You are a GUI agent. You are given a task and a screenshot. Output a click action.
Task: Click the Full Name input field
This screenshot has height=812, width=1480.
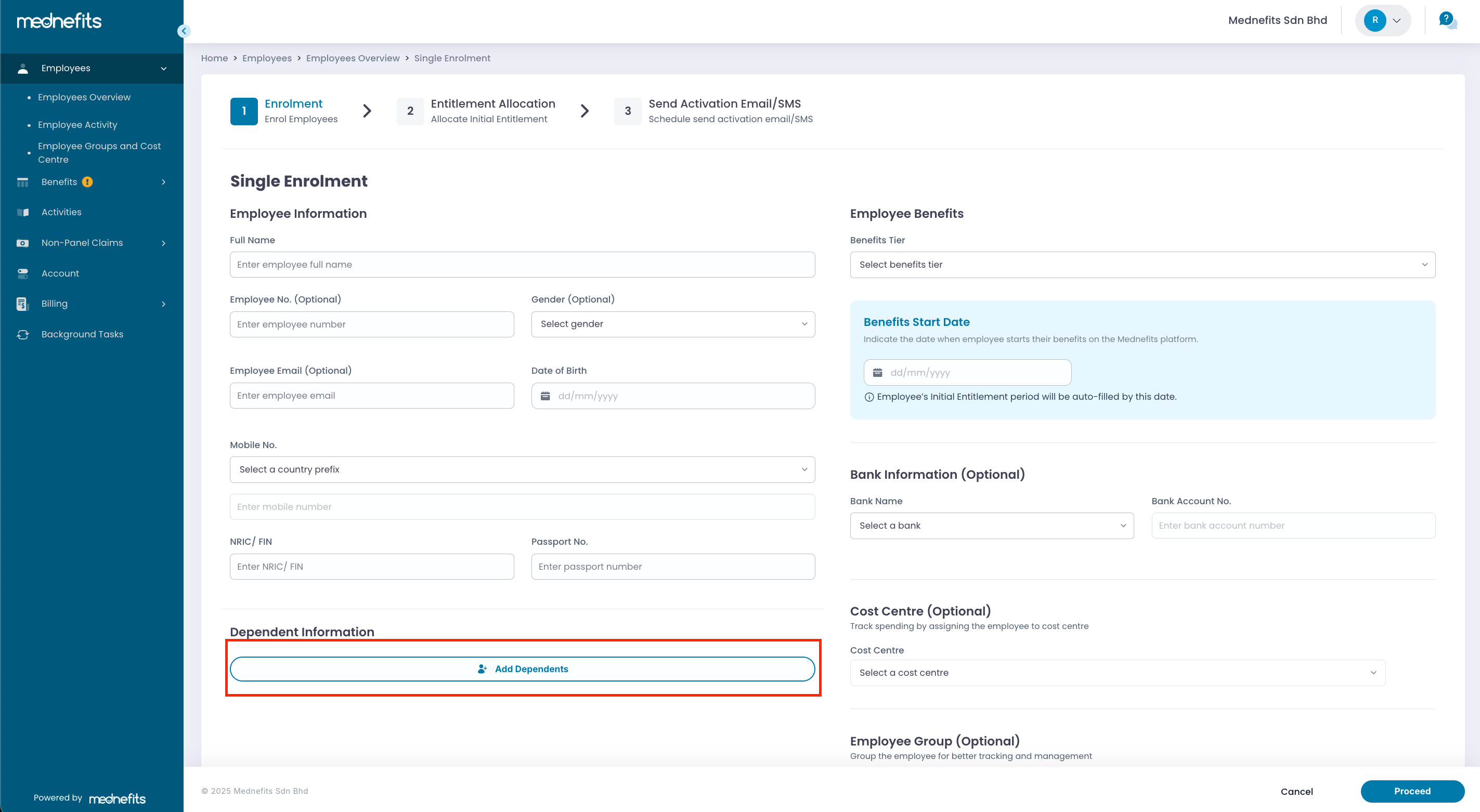[x=522, y=265]
